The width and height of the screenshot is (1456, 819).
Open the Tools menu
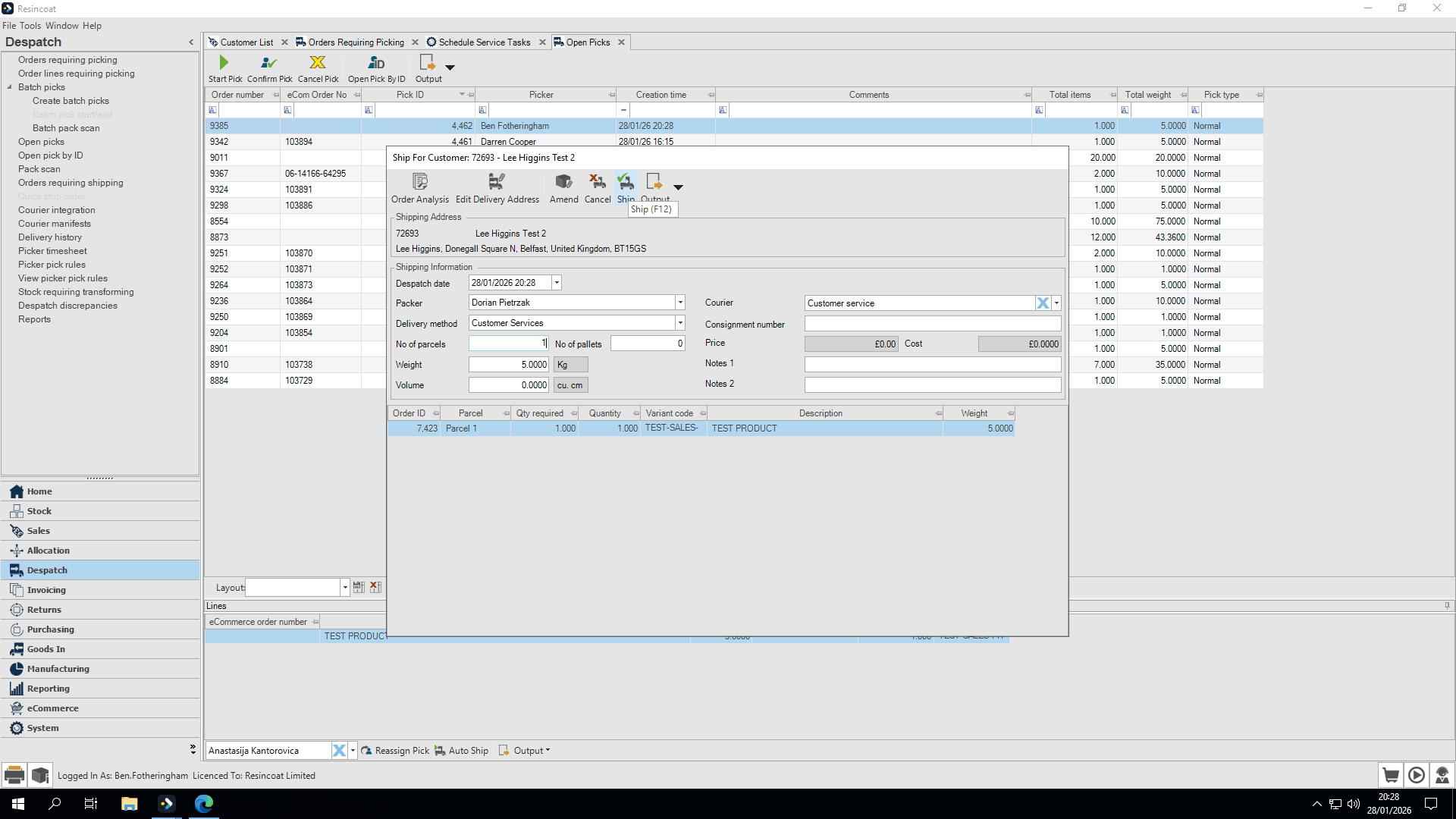click(x=30, y=26)
